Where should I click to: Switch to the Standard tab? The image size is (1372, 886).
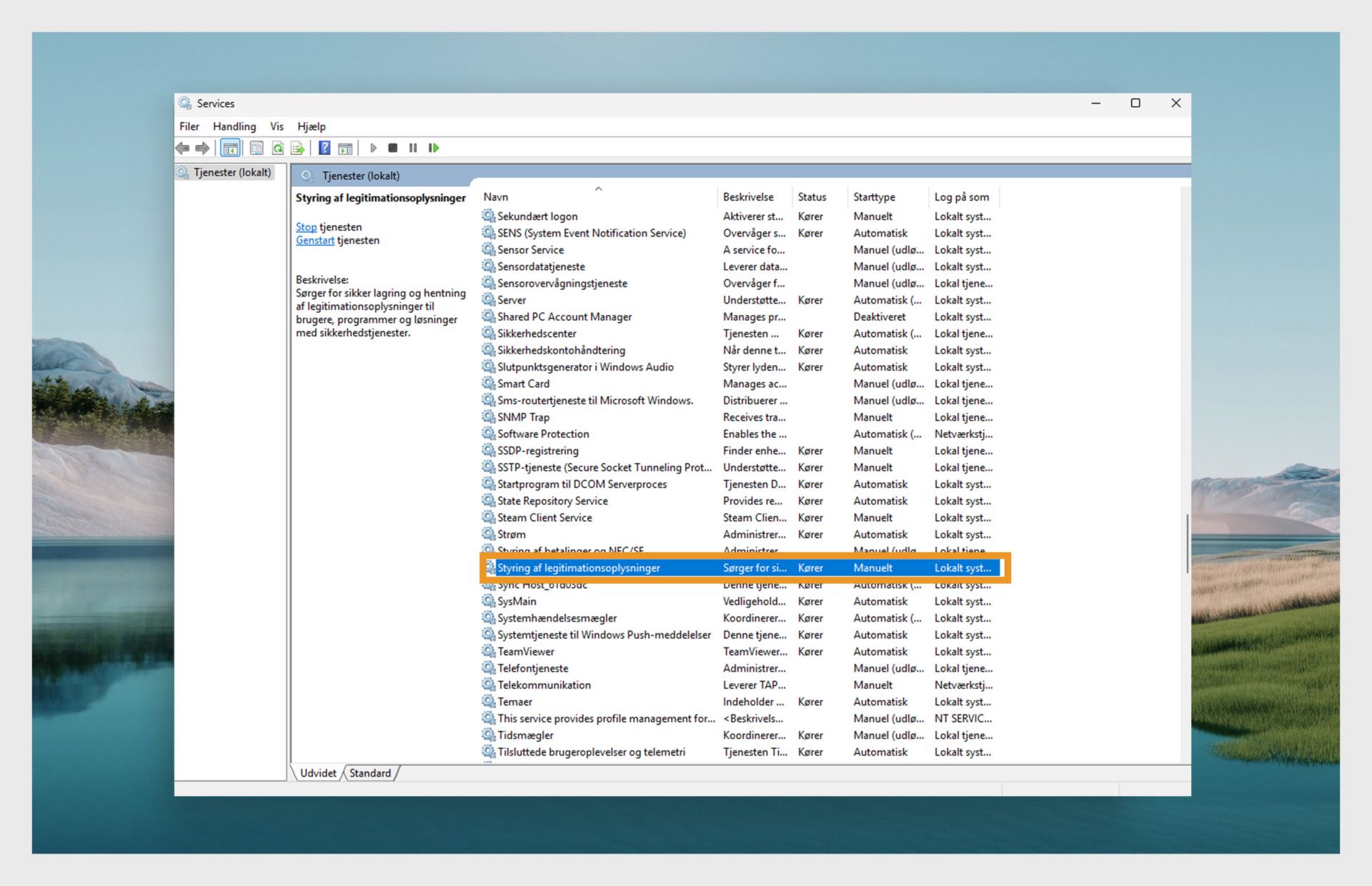[x=369, y=773]
